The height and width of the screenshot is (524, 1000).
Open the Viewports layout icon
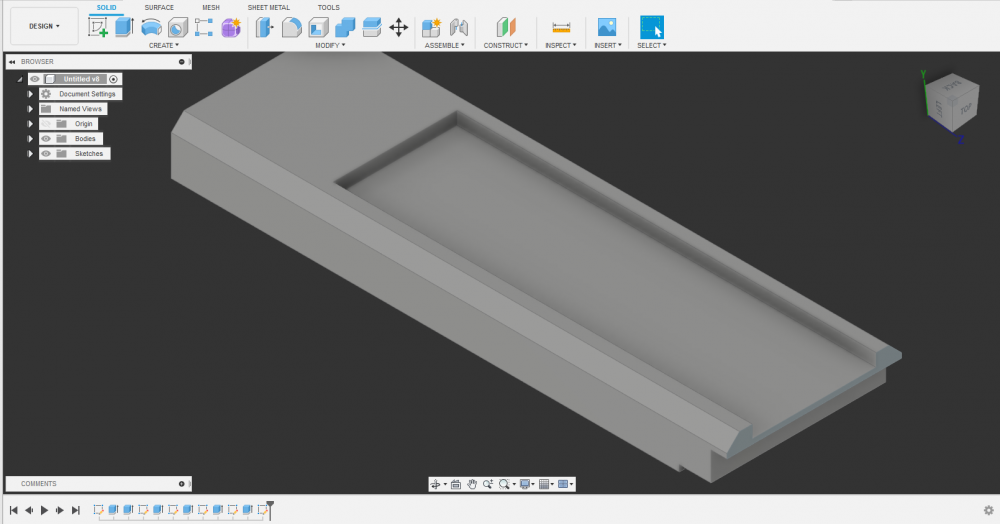click(x=563, y=484)
